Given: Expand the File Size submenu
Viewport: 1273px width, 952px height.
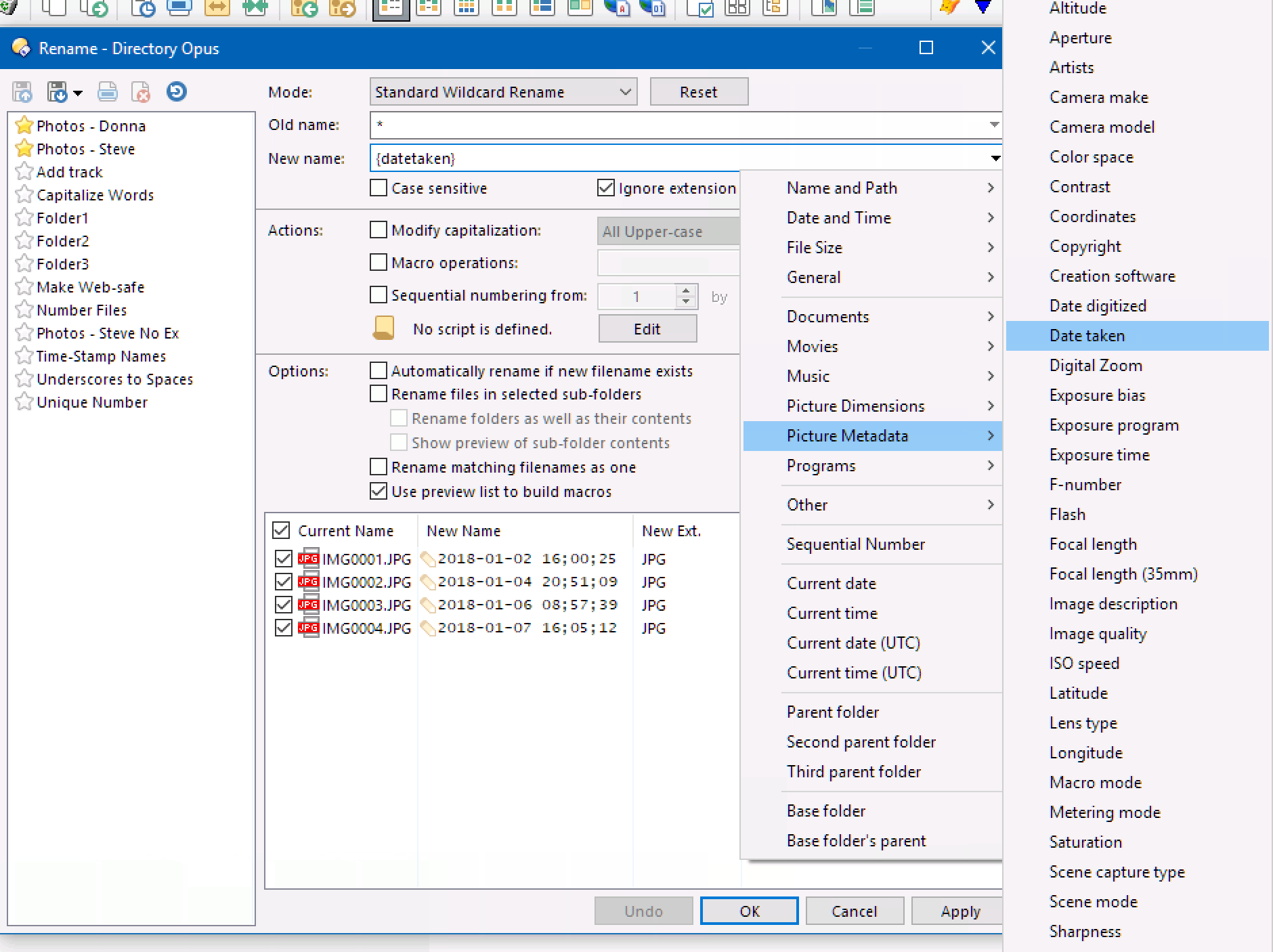Looking at the screenshot, I should click(873, 247).
